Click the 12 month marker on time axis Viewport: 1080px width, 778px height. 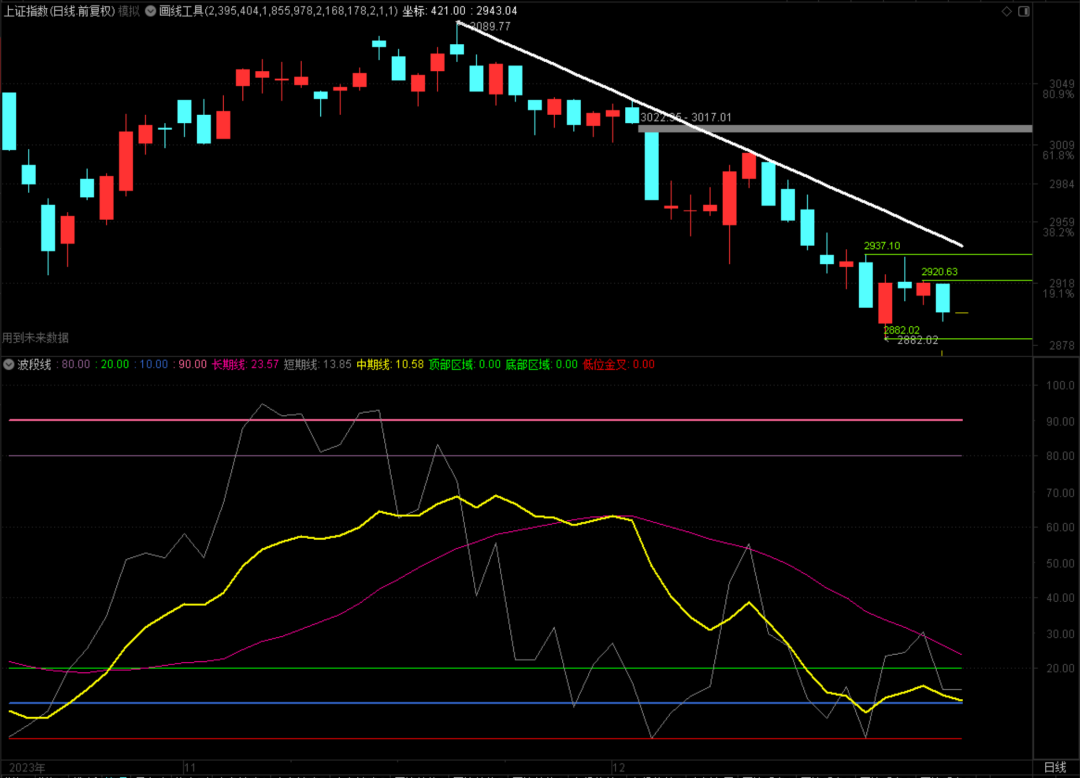point(618,767)
